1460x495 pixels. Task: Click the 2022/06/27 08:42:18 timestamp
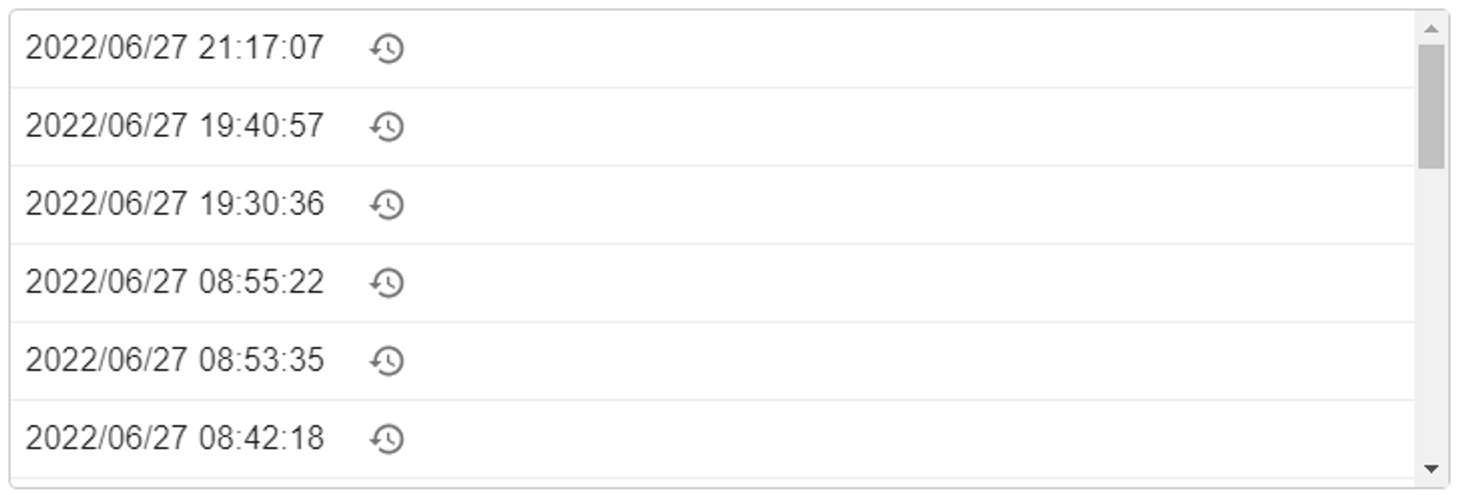(175, 438)
